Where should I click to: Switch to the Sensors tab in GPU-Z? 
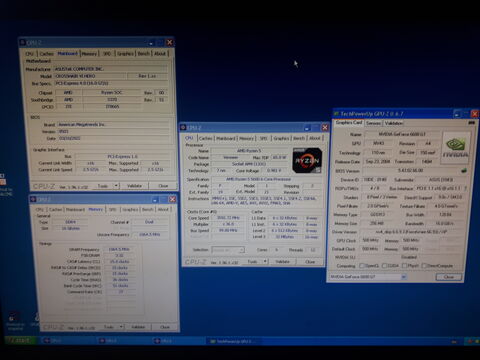[373, 123]
